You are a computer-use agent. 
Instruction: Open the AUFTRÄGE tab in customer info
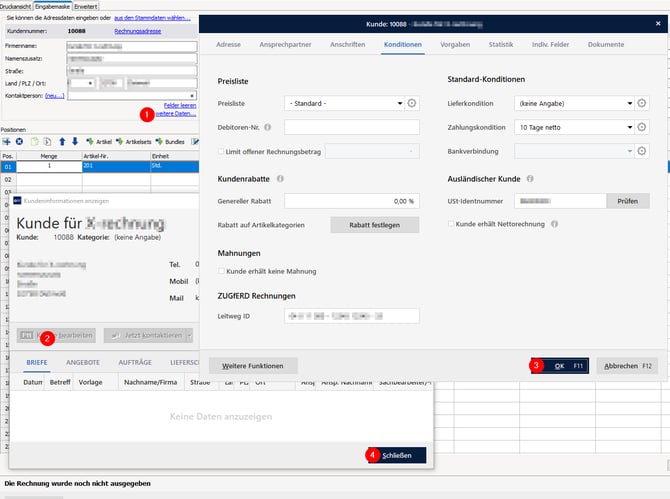pyautogui.click(x=135, y=362)
